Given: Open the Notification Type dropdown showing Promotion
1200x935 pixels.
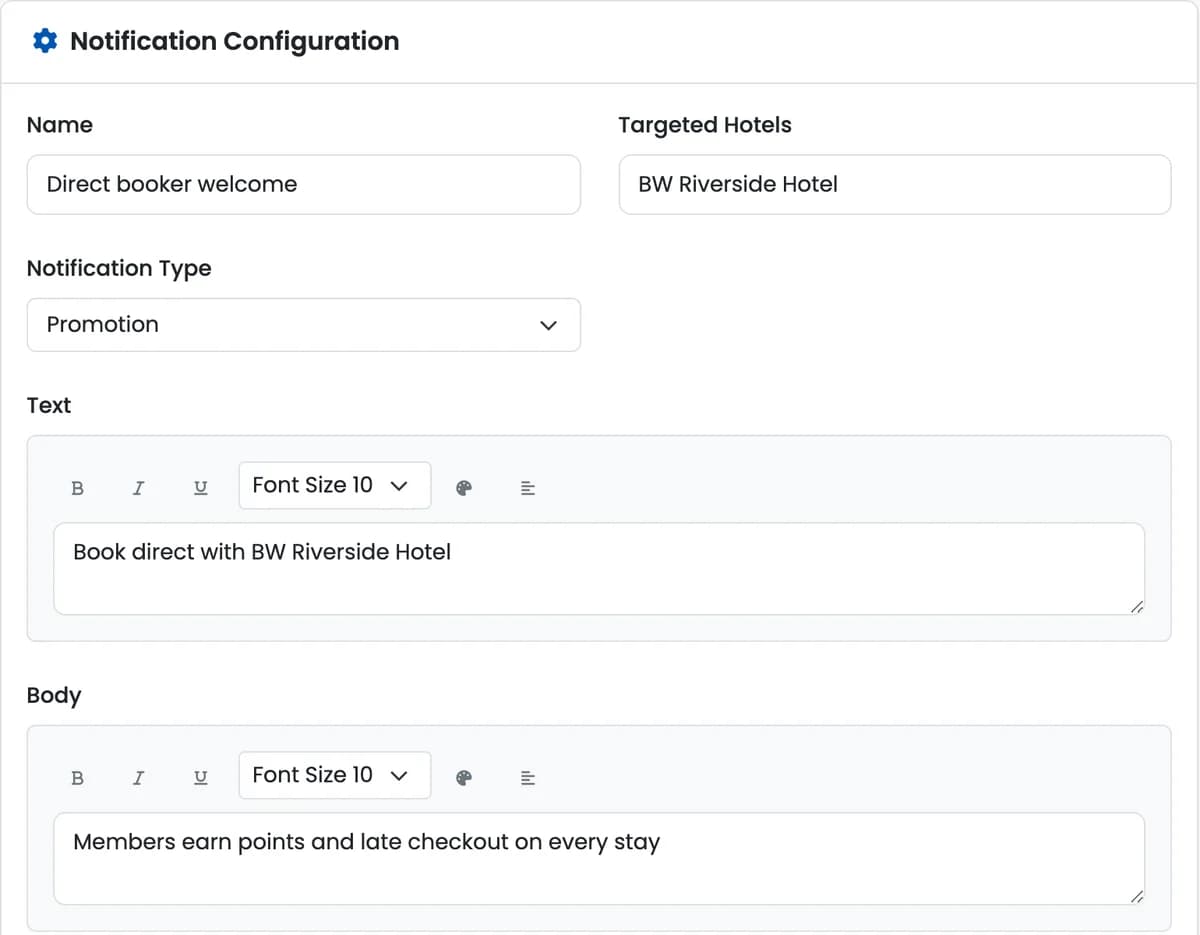Looking at the screenshot, I should point(303,324).
